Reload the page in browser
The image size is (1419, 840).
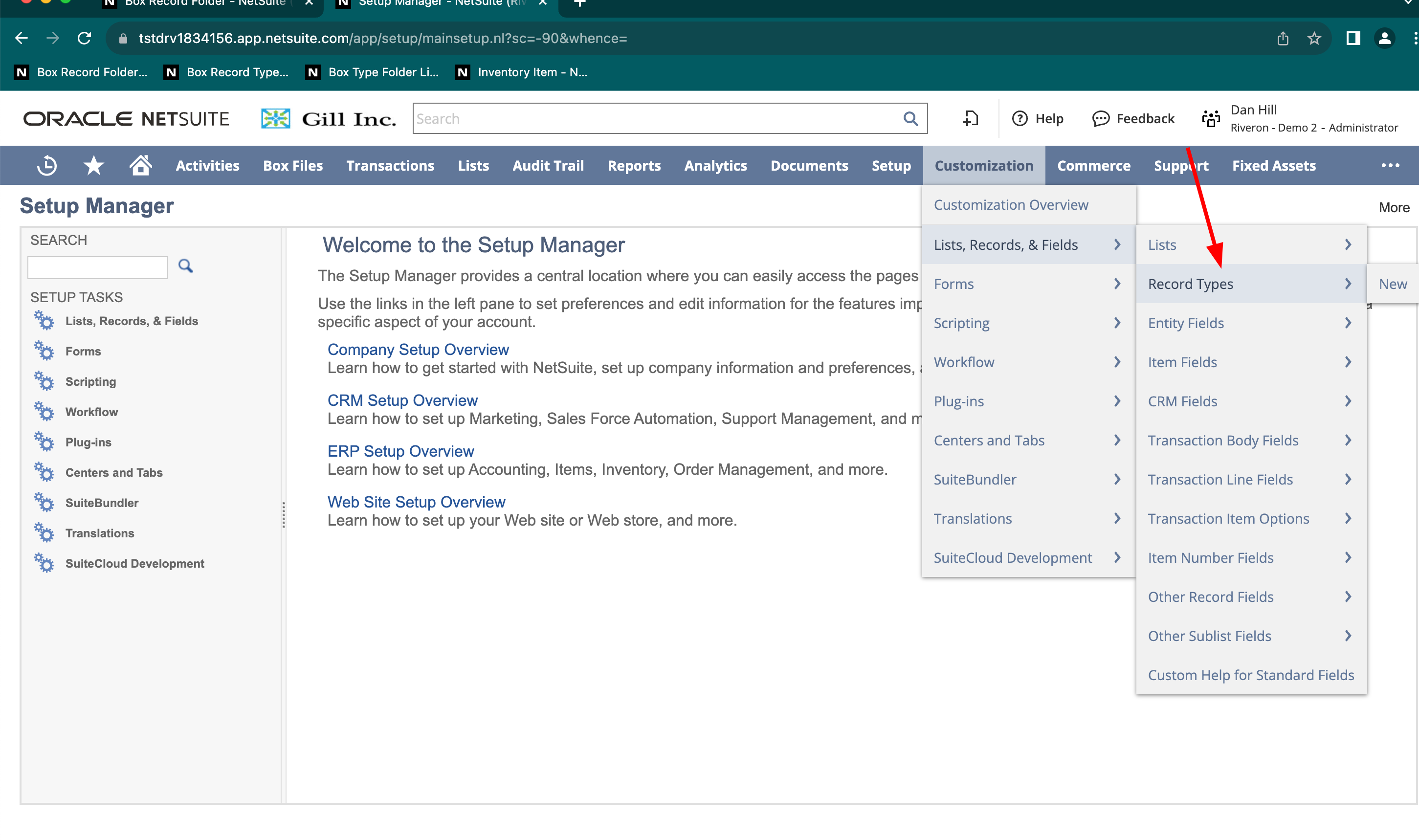(x=84, y=39)
